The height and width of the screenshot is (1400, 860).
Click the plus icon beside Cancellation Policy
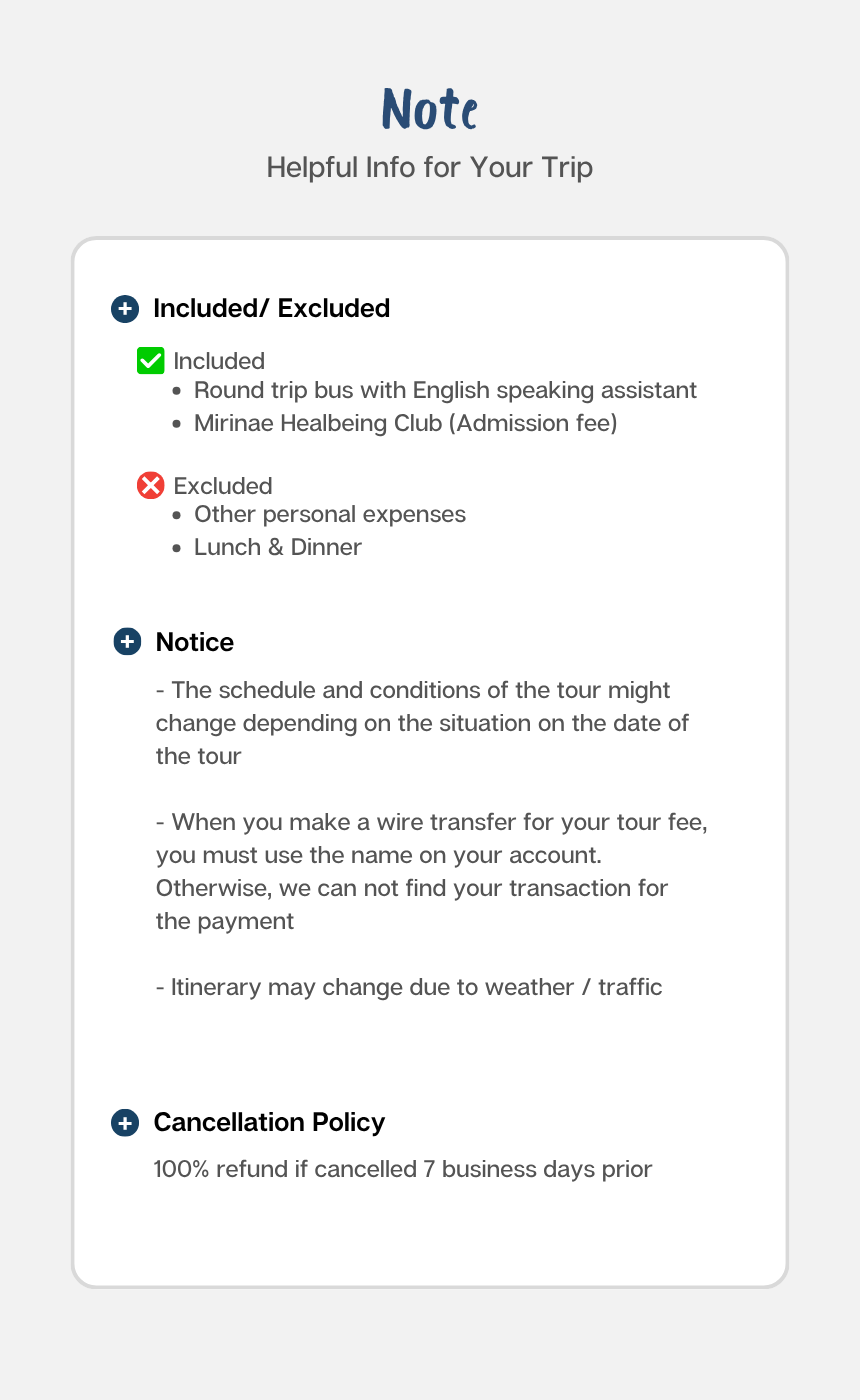coord(124,1123)
